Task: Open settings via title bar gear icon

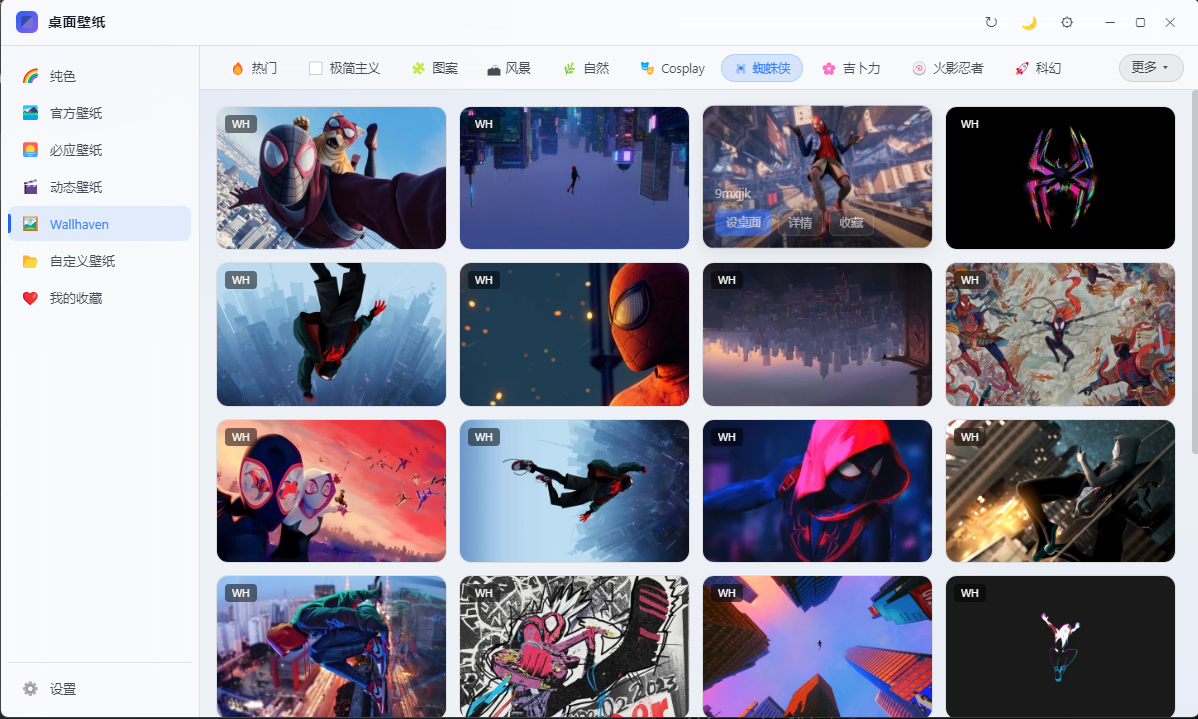Action: [x=1067, y=22]
